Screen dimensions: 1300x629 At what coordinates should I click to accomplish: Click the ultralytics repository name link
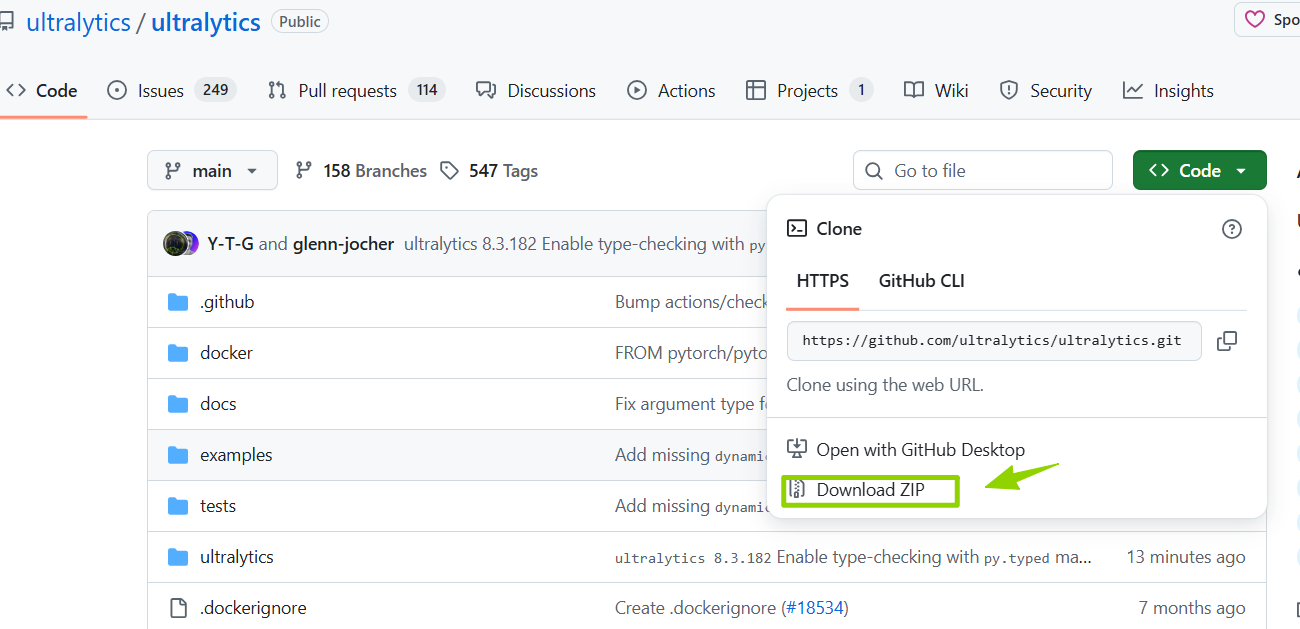tap(206, 22)
